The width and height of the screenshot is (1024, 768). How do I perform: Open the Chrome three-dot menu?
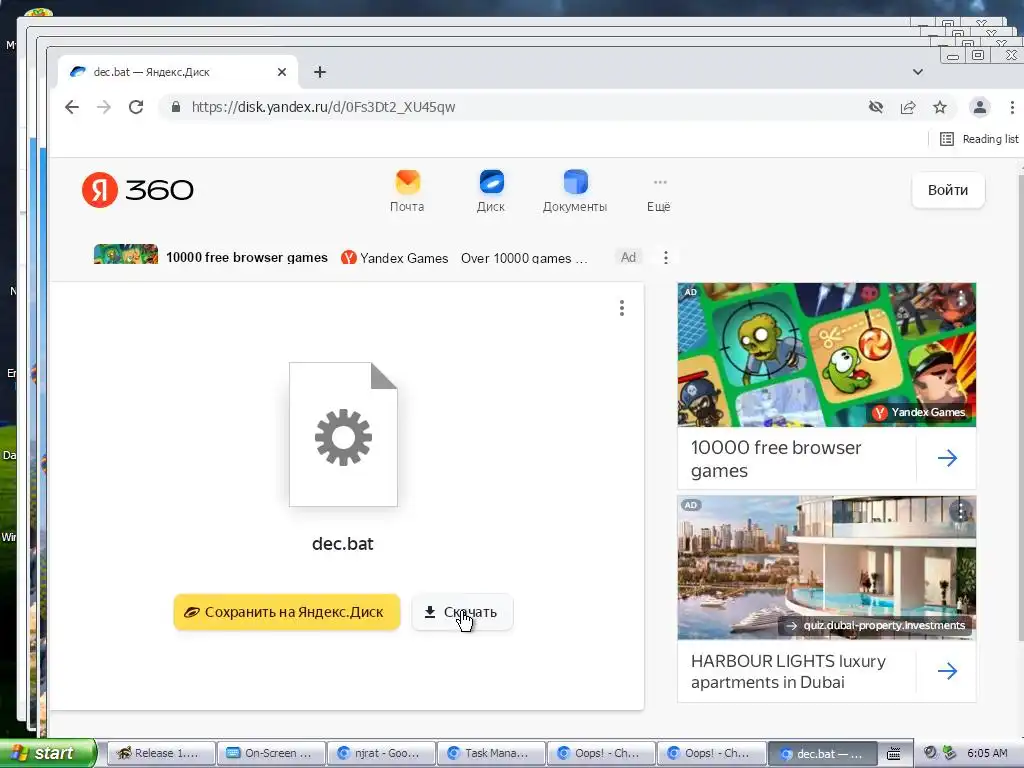(1012, 107)
